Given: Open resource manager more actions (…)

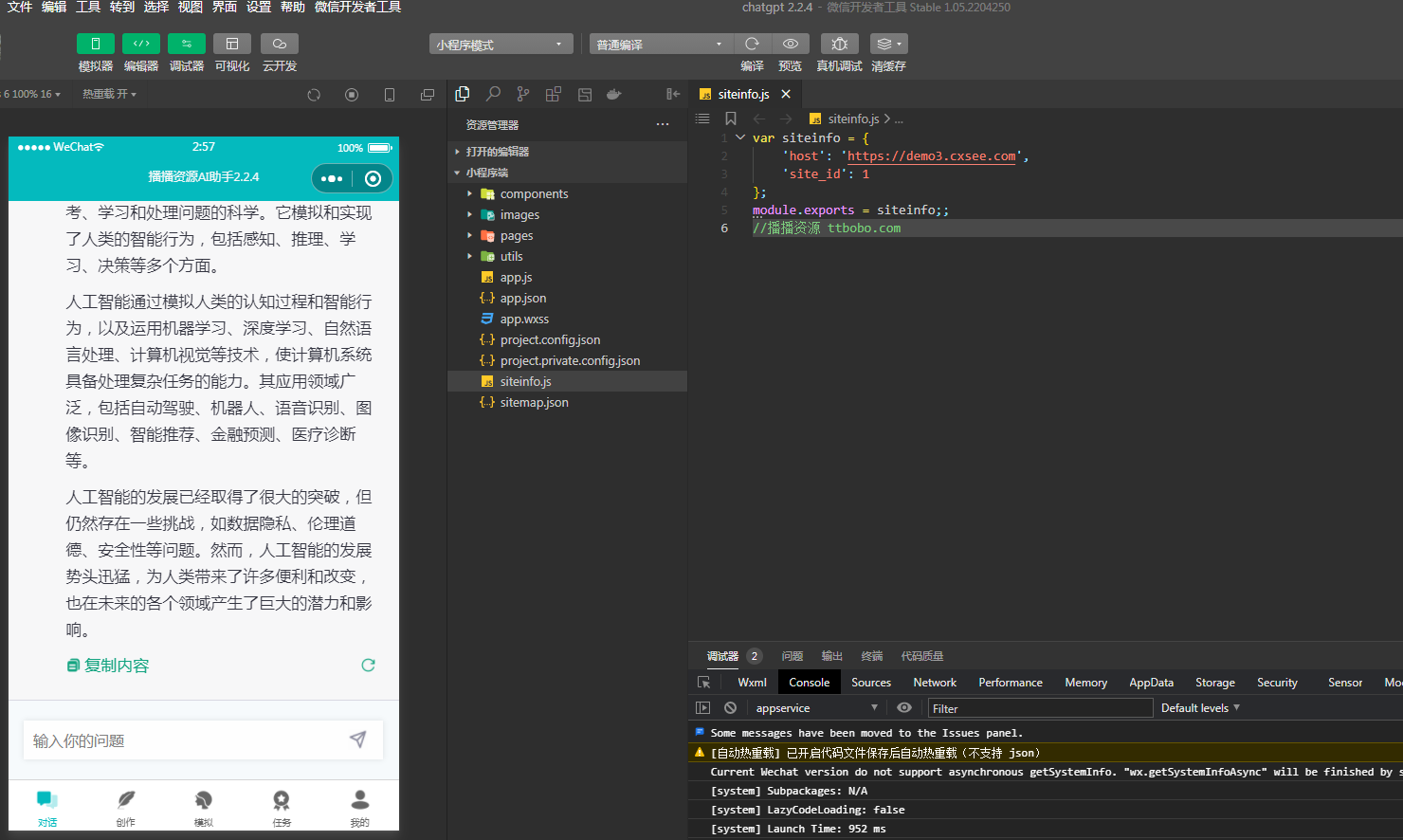Looking at the screenshot, I should coord(663,124).
